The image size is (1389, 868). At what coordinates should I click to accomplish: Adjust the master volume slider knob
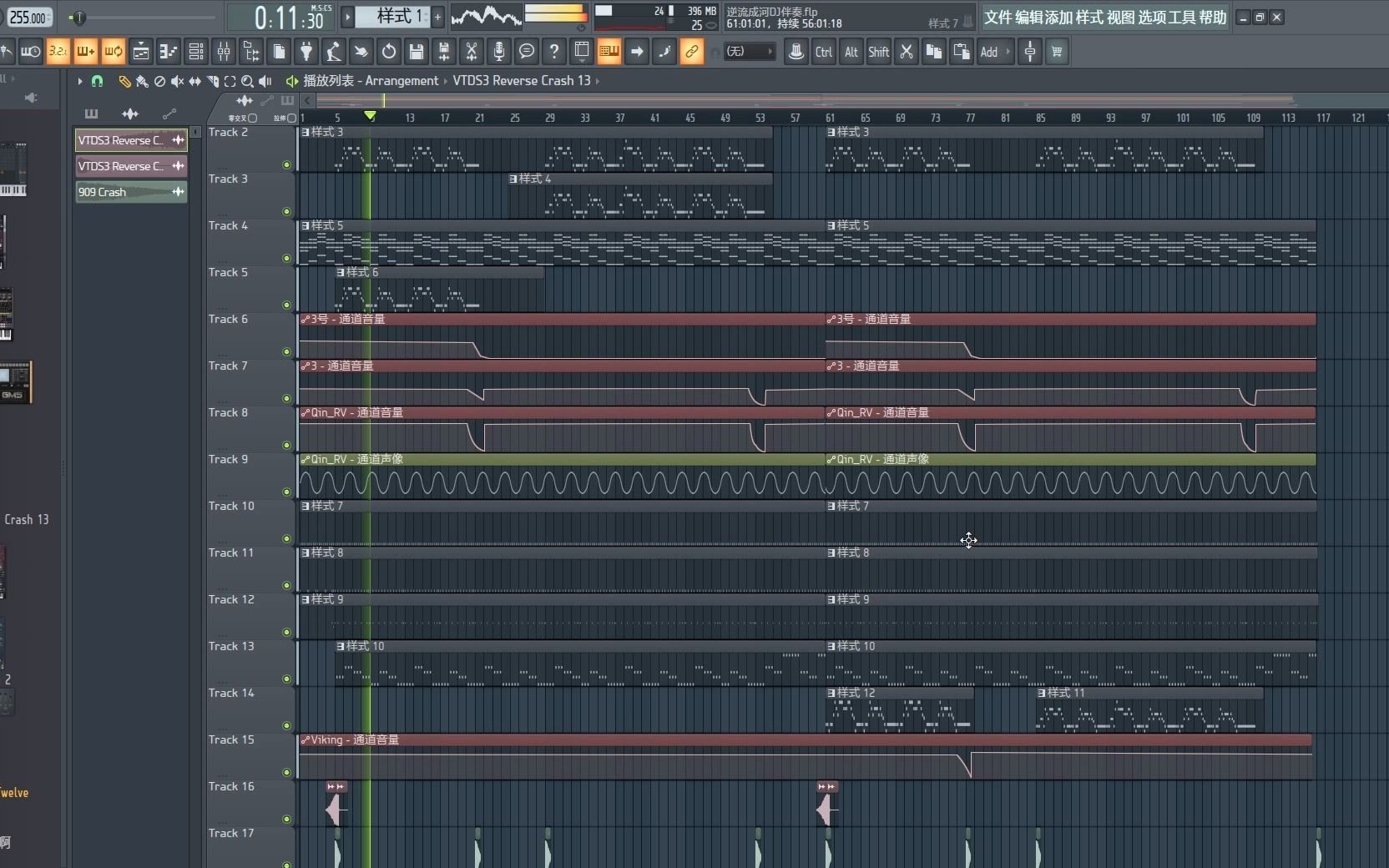coord(78,17)
